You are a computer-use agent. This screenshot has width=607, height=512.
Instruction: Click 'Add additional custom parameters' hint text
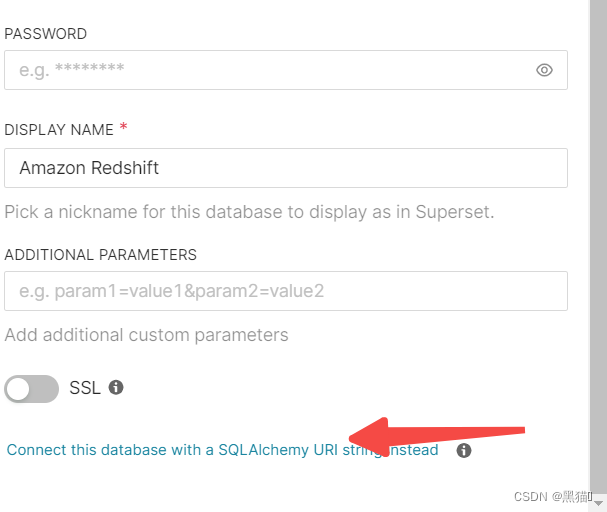point(146,335)
